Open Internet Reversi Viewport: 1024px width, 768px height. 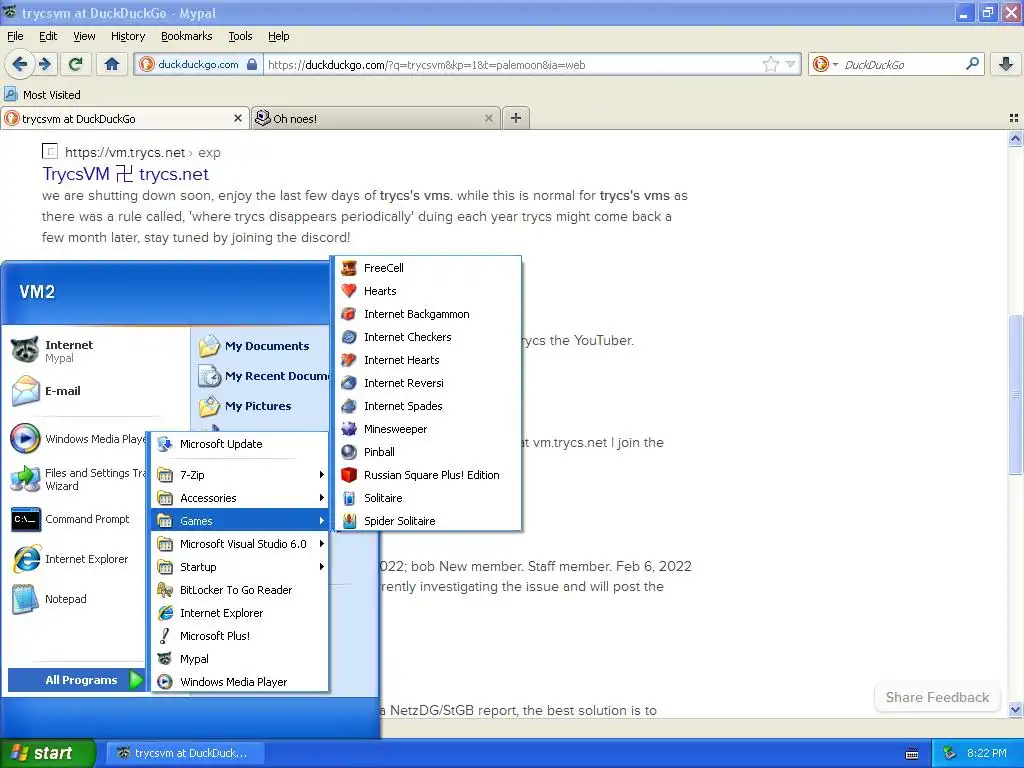[428, 383]
